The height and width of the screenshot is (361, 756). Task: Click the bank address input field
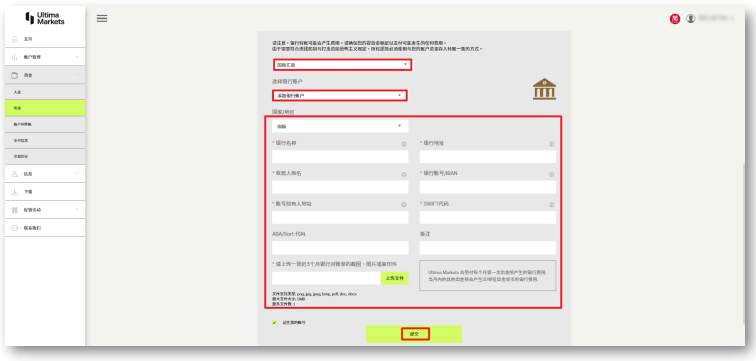point(487,157)
